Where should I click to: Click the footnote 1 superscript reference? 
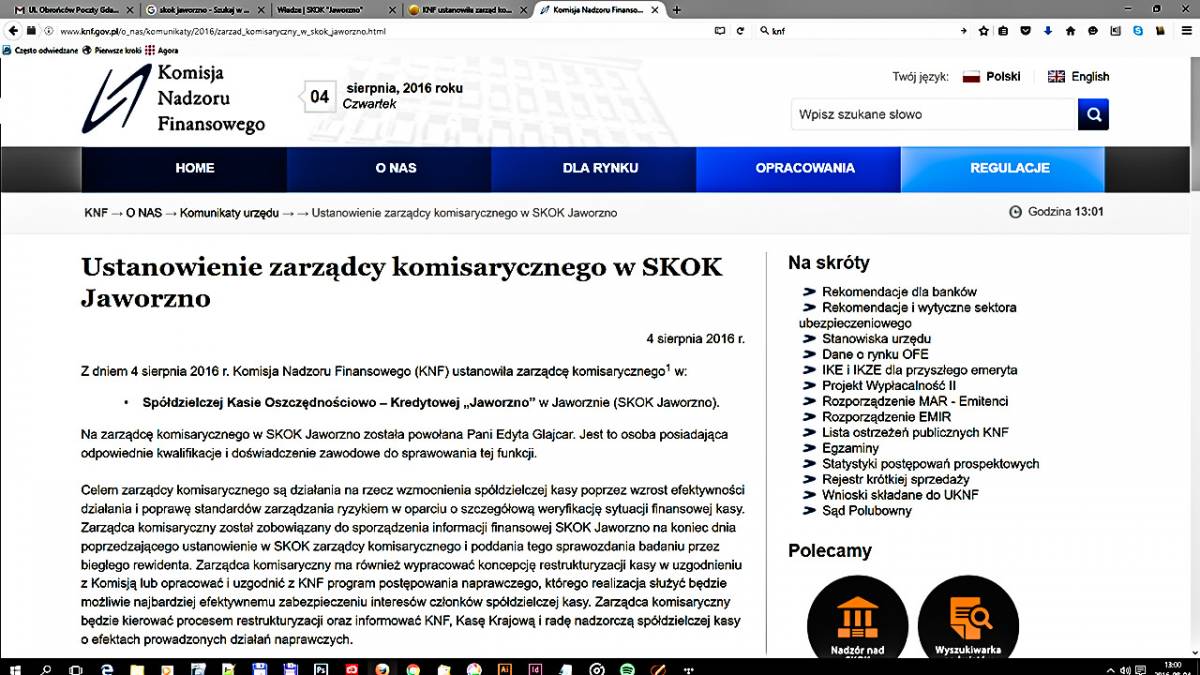click(x=668, y=367)
